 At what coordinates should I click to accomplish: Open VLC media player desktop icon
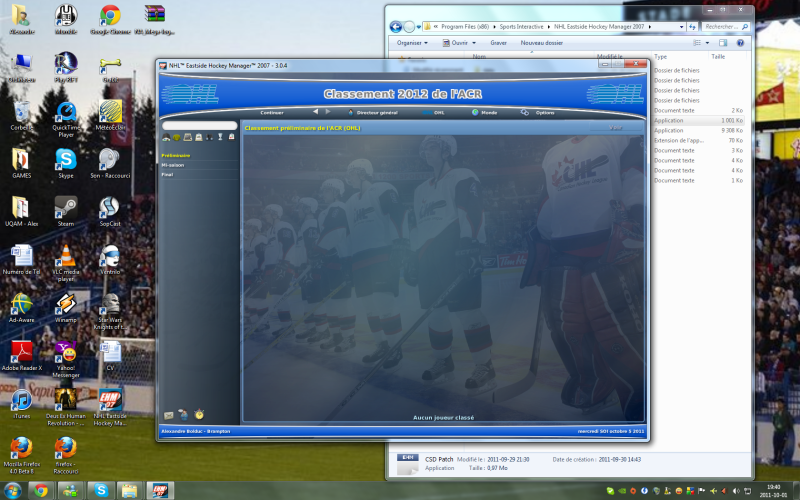pyautogui.click(x=66, y=262)
